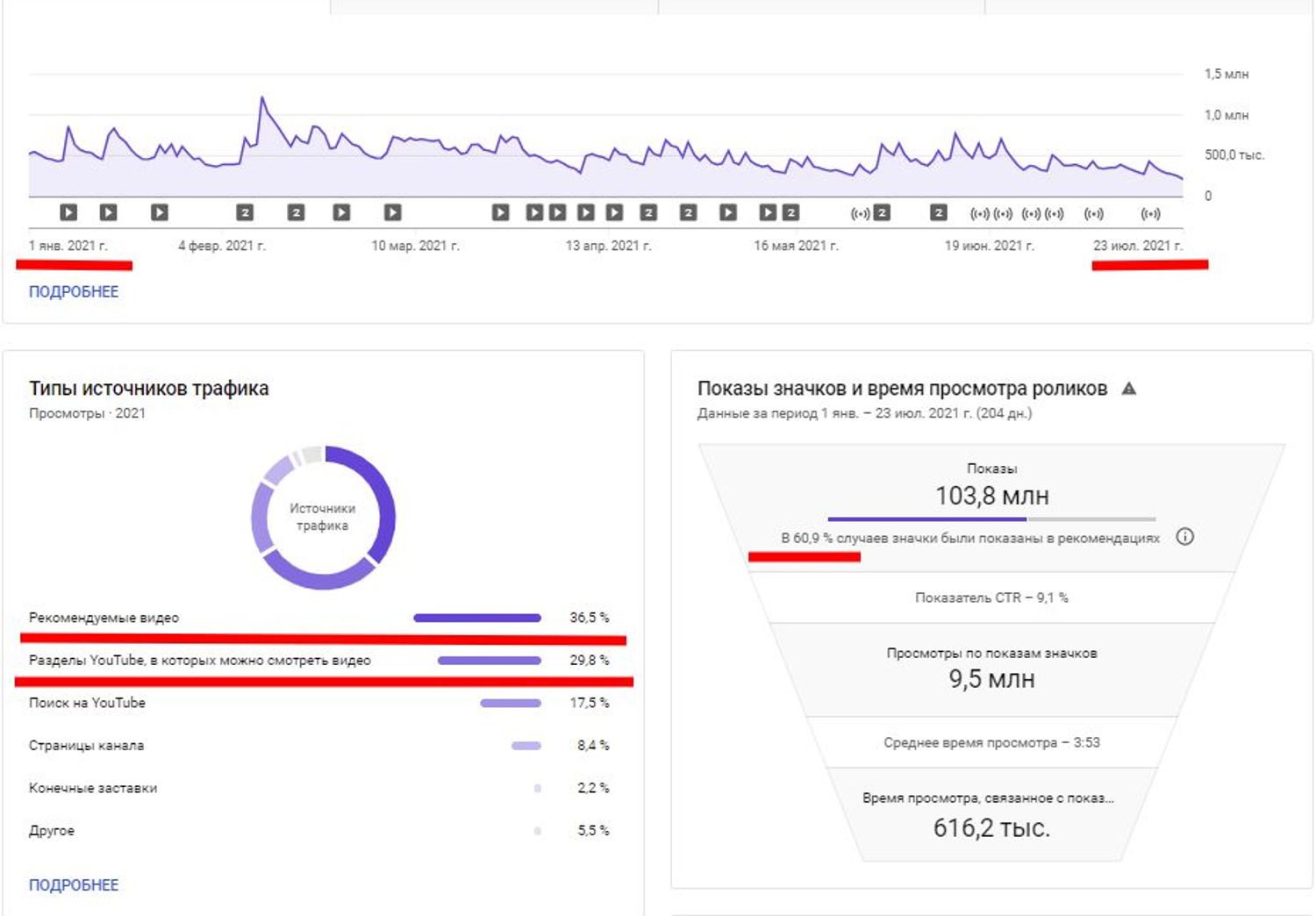
Task: Open ПОДРОБНЕЕ link under the views chart
Action: [x=74, y=291]
